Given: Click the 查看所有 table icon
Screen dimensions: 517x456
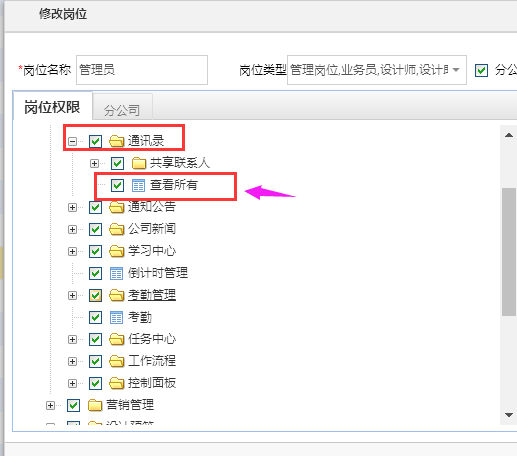Looking at the screenshot, I should pyautogui.click(x=138, y=185).
